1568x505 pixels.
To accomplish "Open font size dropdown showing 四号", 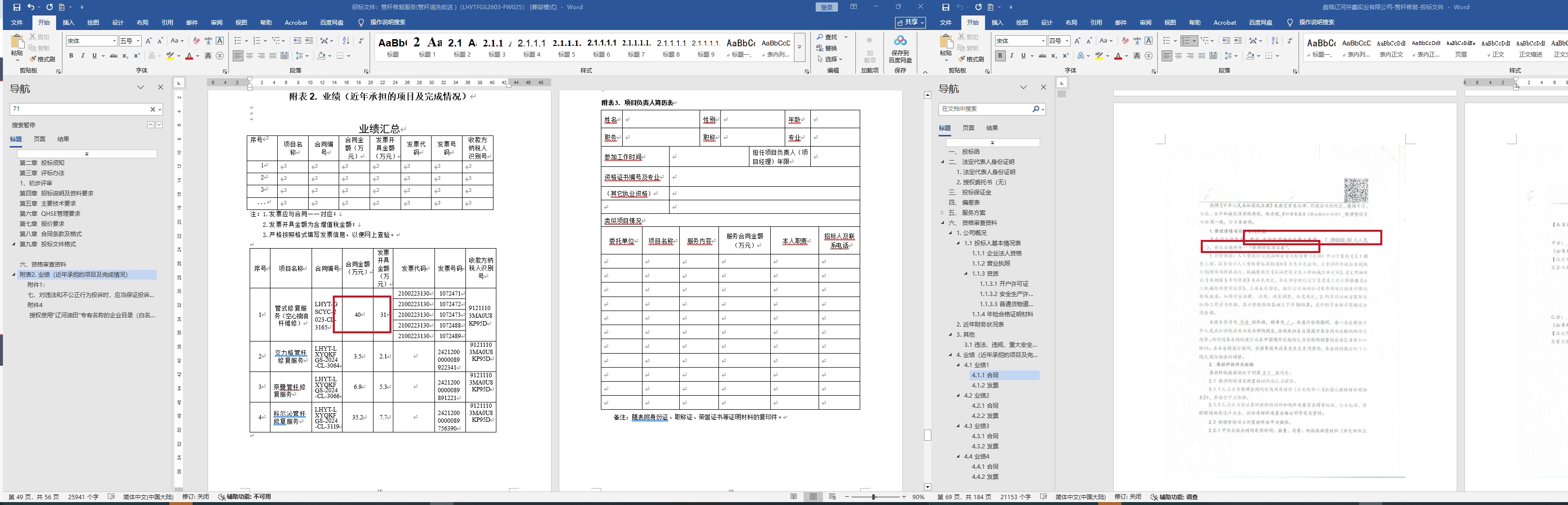I will [x=1067, y=41].
